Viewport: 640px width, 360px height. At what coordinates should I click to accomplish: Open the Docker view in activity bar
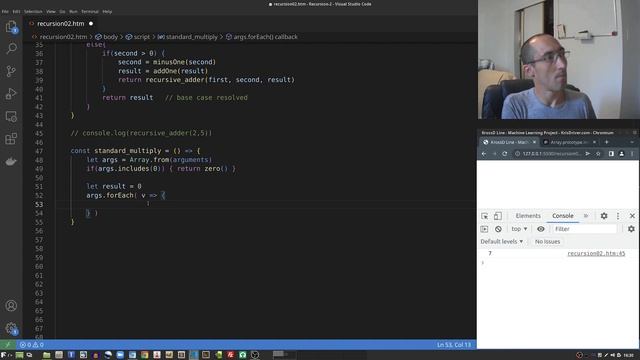(x=11, y=162)
